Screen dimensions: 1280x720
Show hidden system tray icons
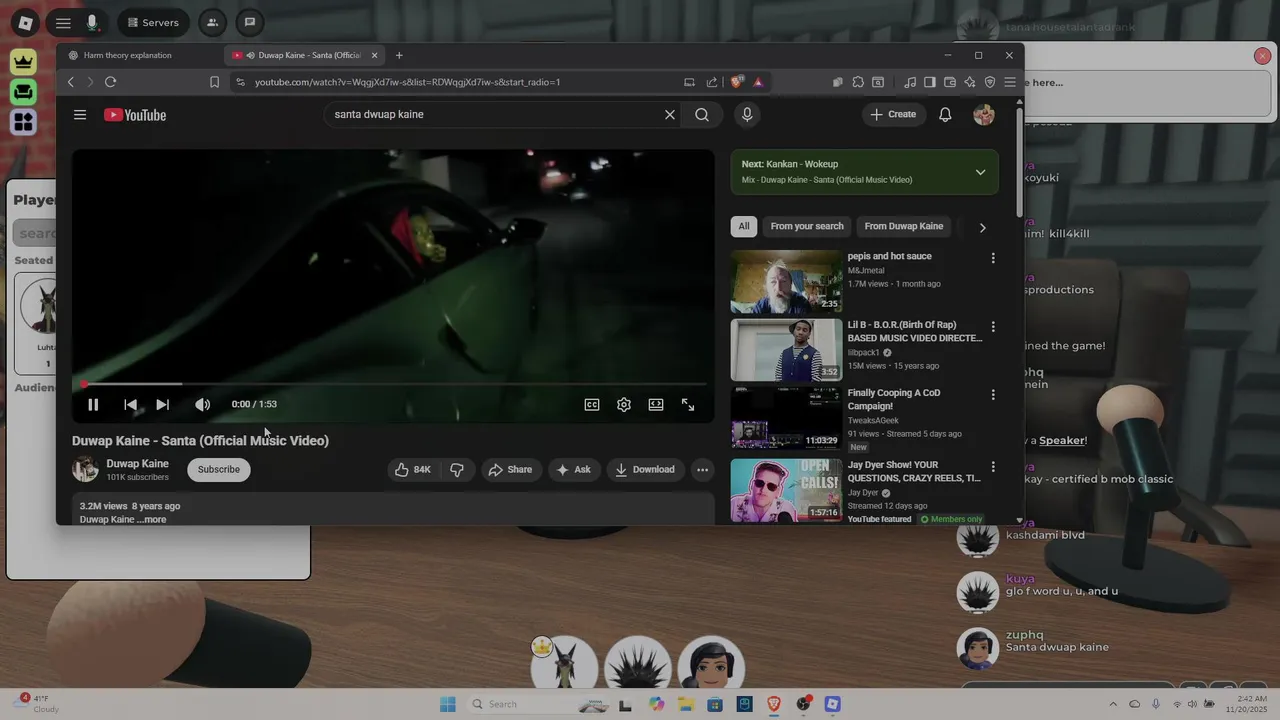tap(1113, 704)
